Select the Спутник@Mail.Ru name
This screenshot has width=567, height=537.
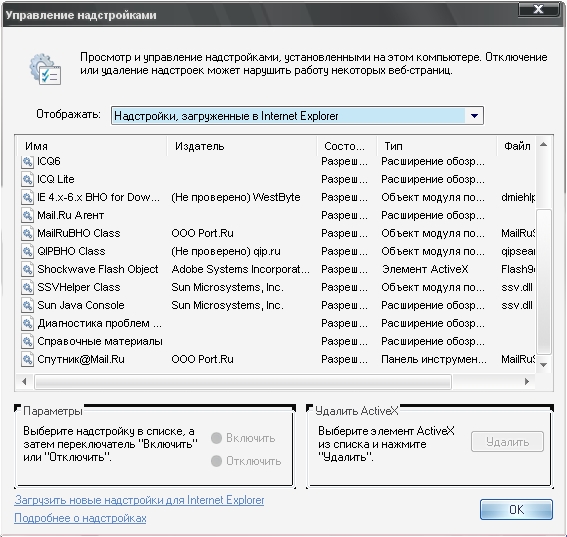pyautogui.click(x=81, y=359)
